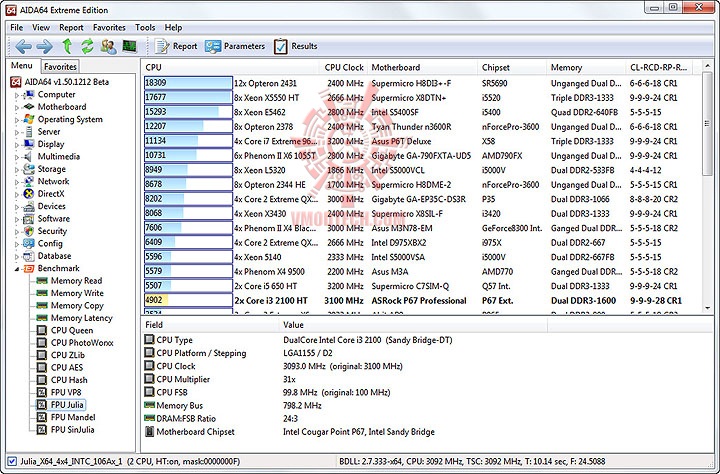Toggle the checkbox in the status bar
This screenshot has height=474, width=720.
point(12,461)
